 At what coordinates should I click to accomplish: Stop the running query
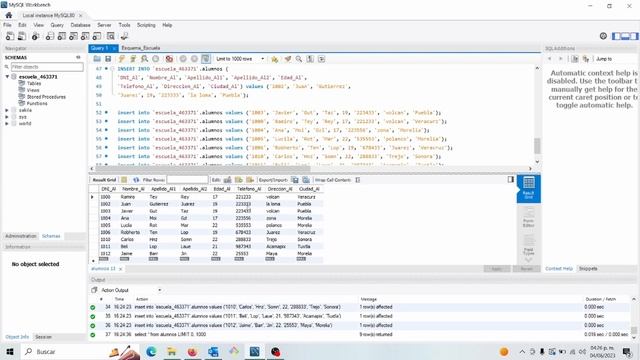tap(156, 59)
